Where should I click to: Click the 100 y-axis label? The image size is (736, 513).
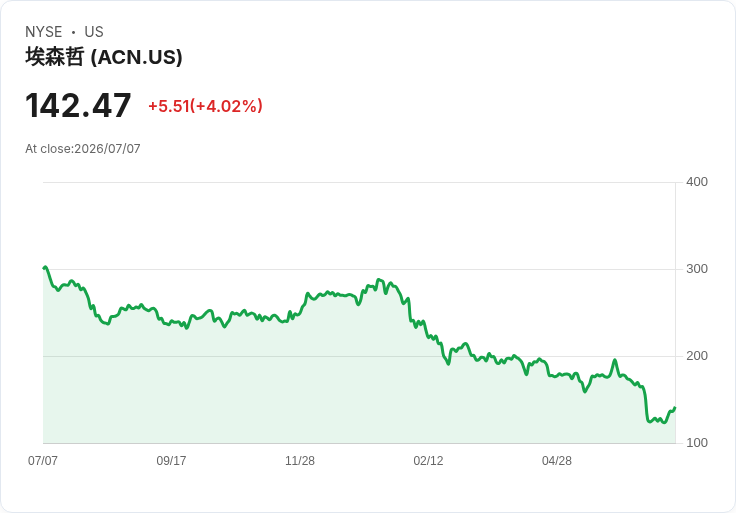[697, 443]
